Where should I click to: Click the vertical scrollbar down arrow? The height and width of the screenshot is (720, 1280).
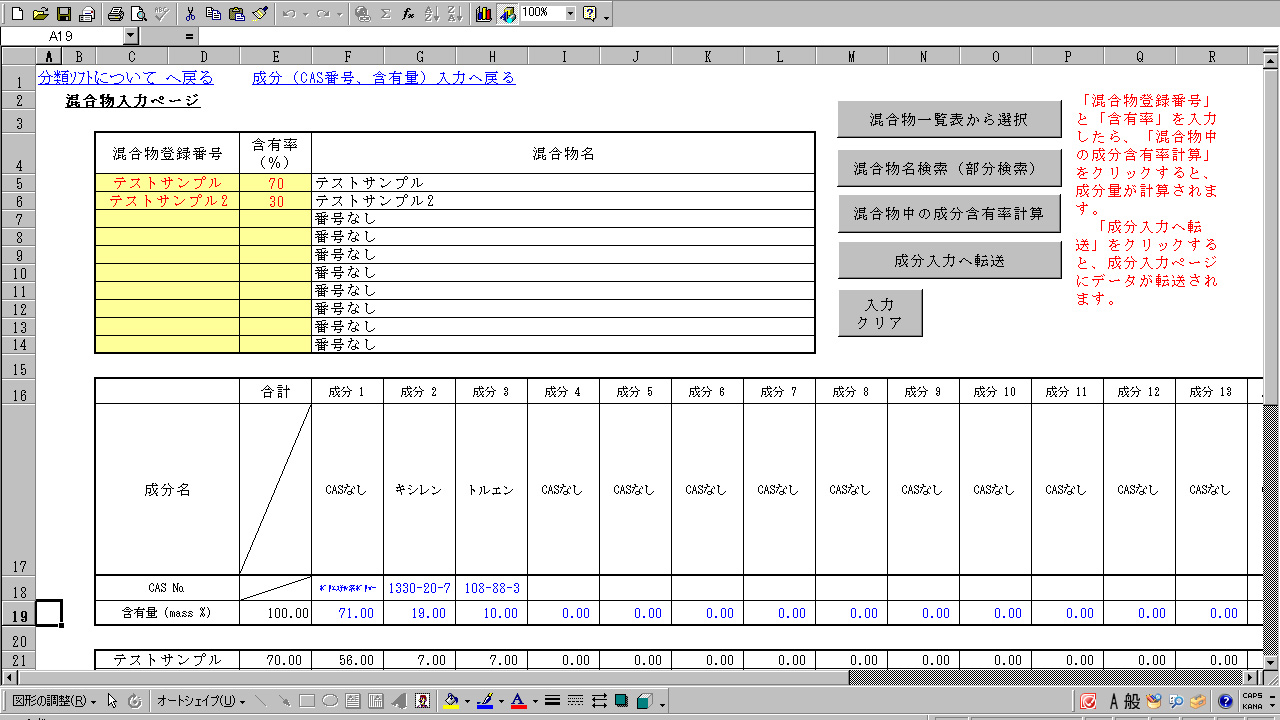(x=1272, y=662)
